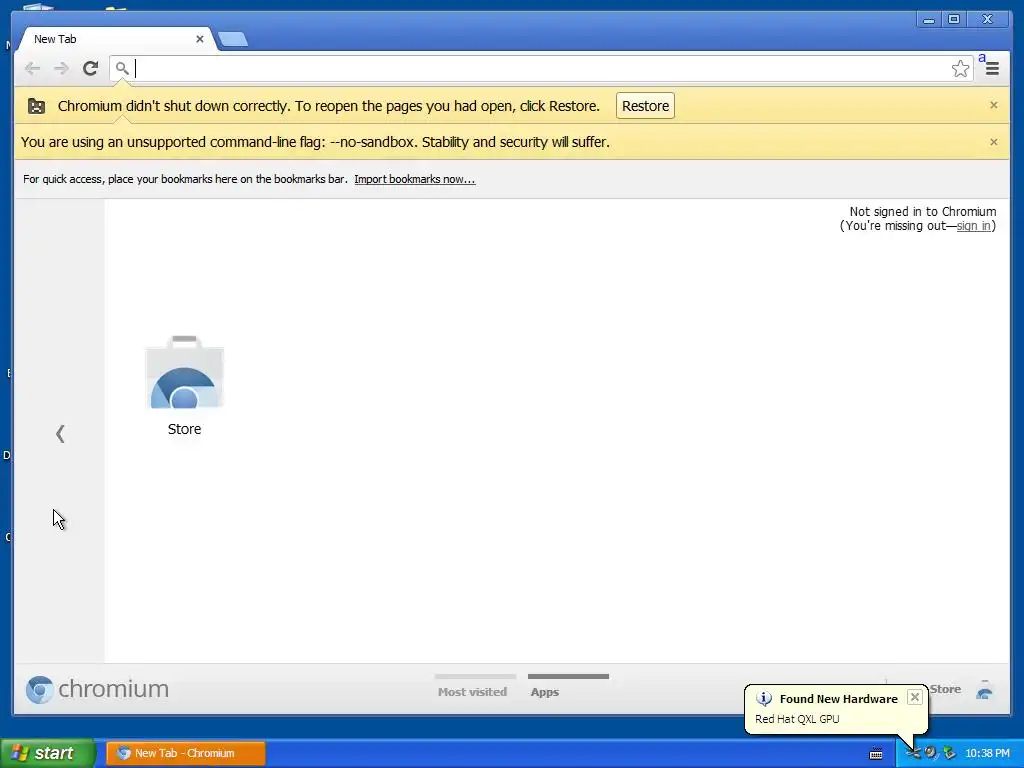Viewport: 1024px width, 768px height.
Task: Open the Windows start menu
Action: click(48, 753)
